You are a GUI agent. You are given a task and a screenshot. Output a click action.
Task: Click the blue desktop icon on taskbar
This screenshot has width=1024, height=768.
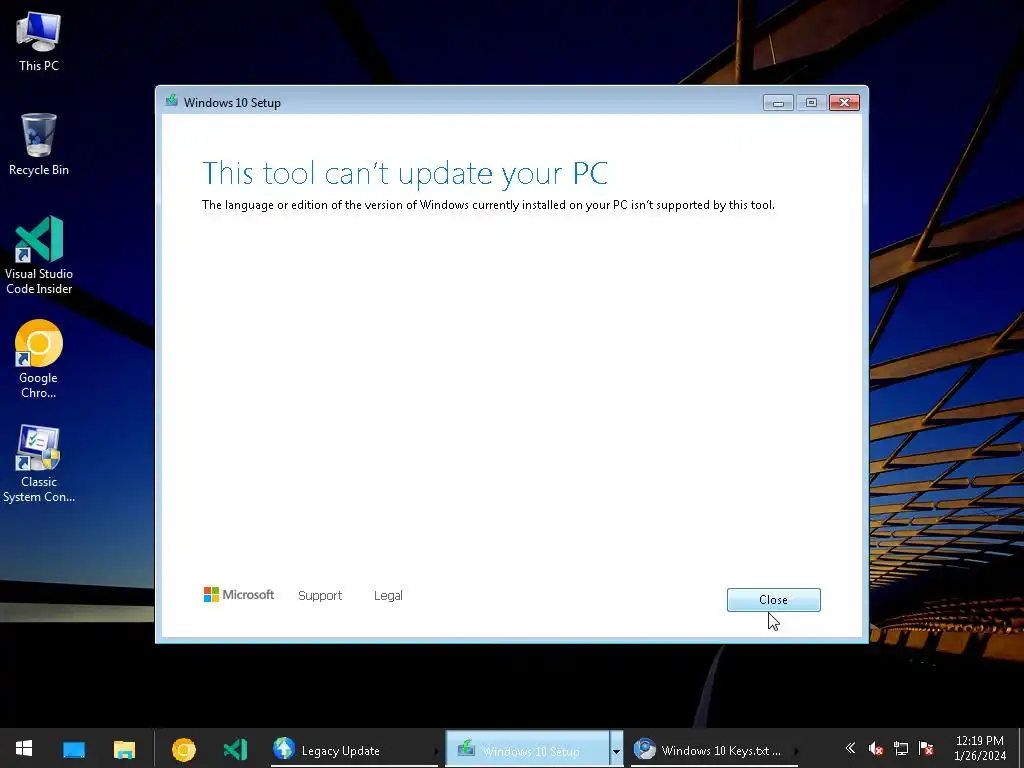pyautogui.click(x=74, y=749)
